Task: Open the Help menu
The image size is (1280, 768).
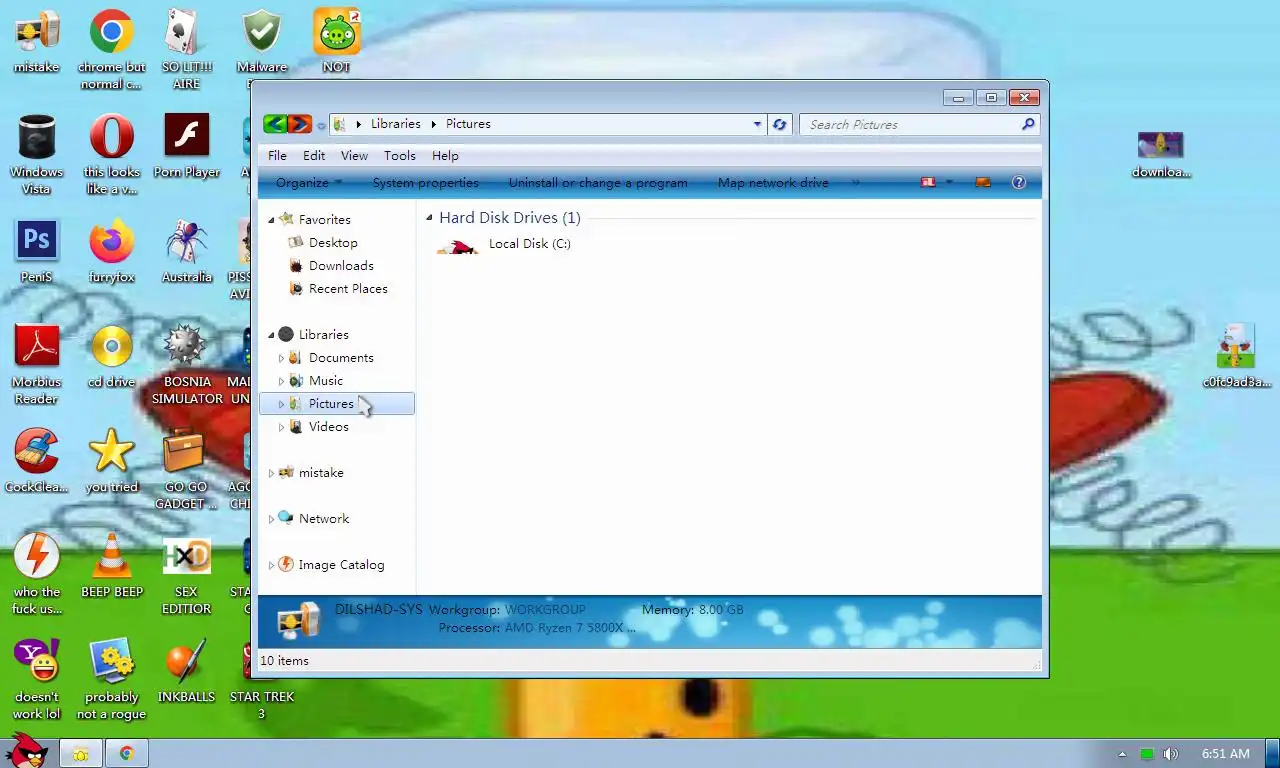Action: tap(445, 155)
